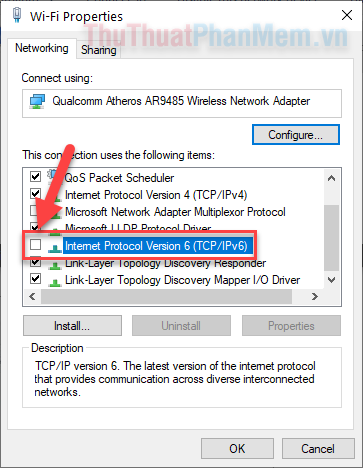Click the horizontal scroll right arrow
The width and height of the screenshot is (363, 468).
pos(314,296)
